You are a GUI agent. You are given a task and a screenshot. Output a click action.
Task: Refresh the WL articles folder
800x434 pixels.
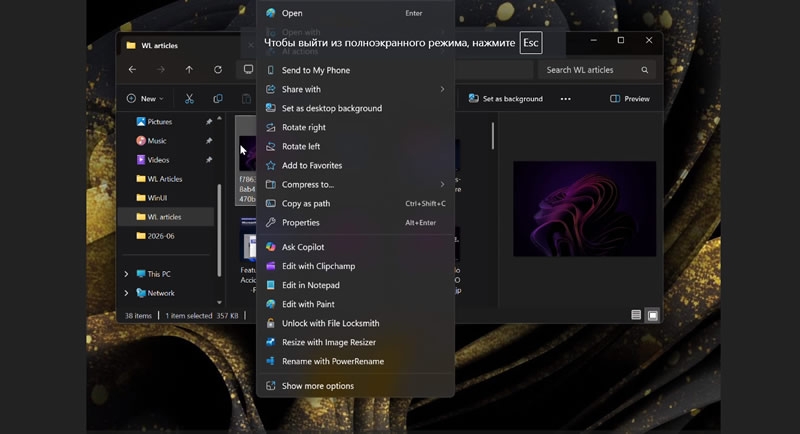point(218,69)
